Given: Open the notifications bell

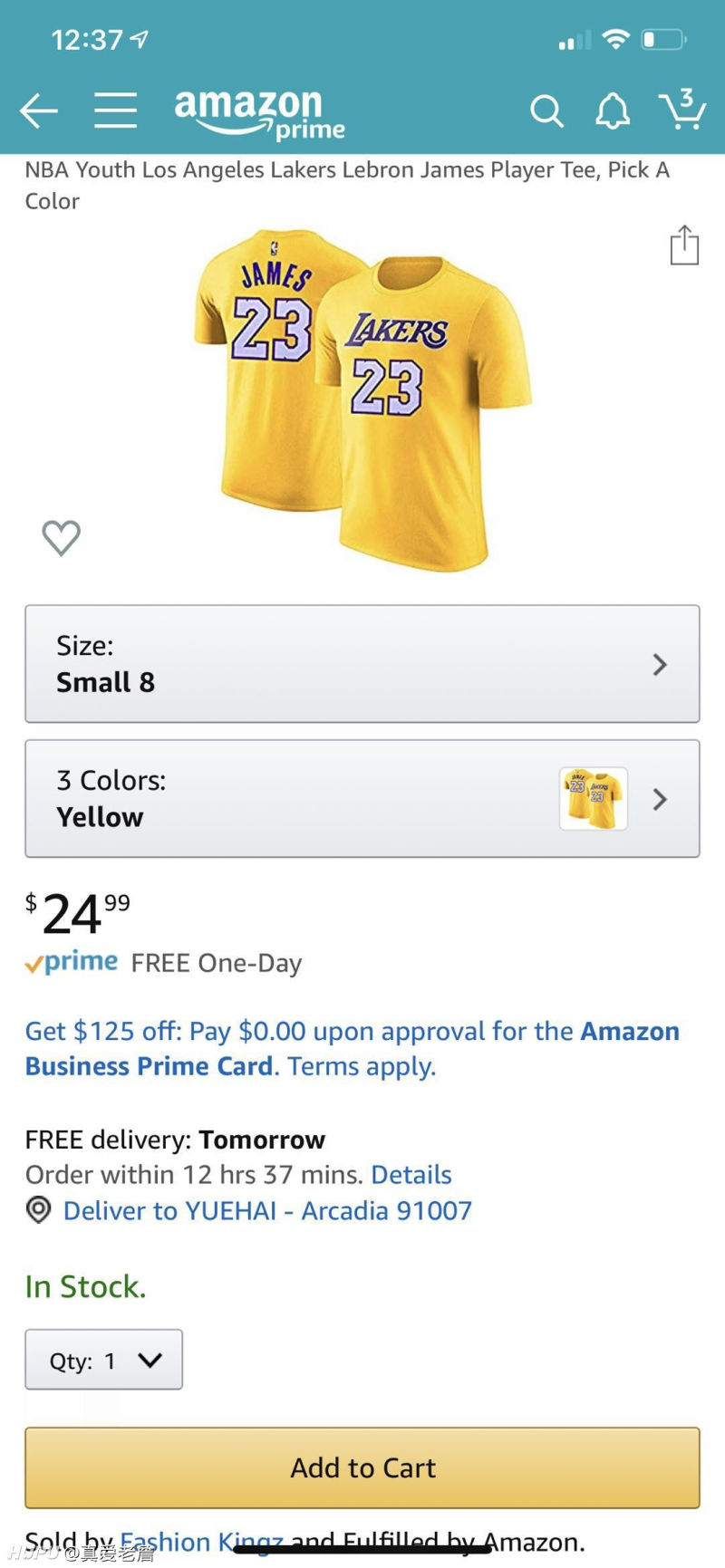Looking at the screenshot, I should 612,111.
